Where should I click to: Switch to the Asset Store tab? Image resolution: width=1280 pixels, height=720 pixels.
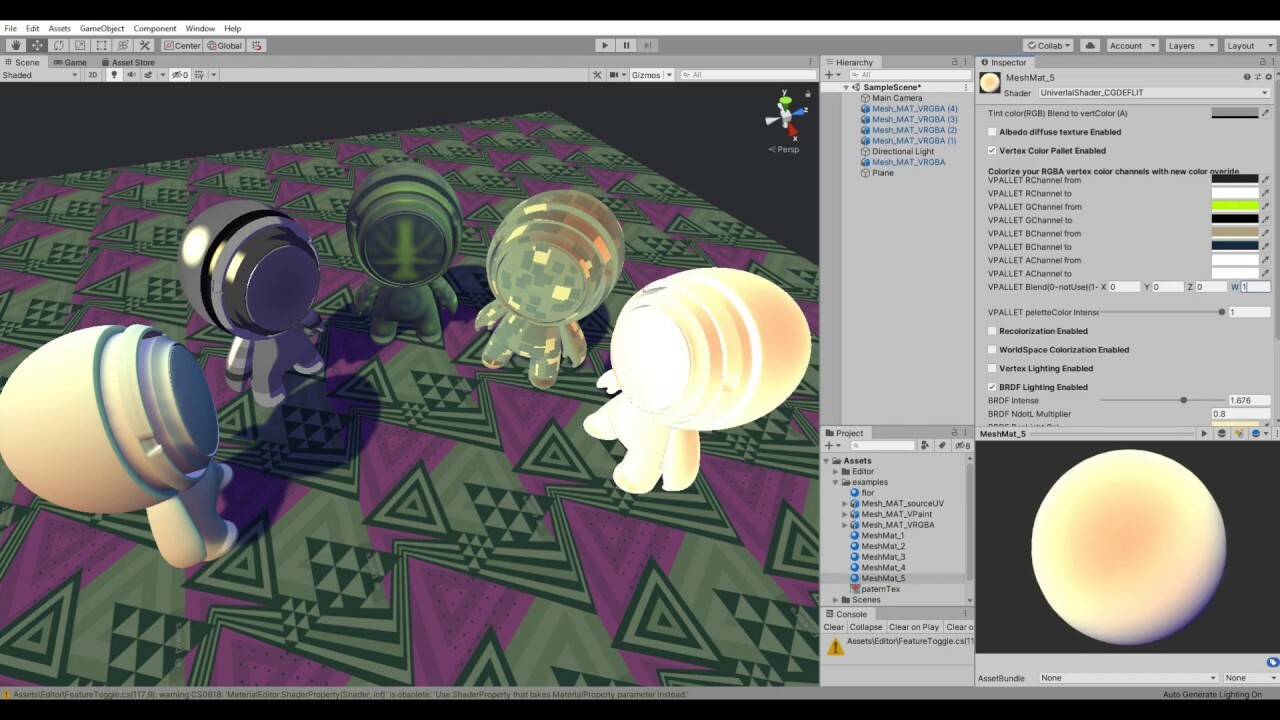[127, 62]
